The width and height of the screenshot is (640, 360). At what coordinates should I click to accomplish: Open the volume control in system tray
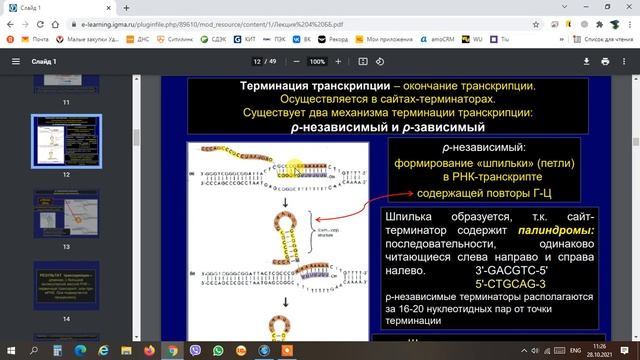(x=535, y=351)
